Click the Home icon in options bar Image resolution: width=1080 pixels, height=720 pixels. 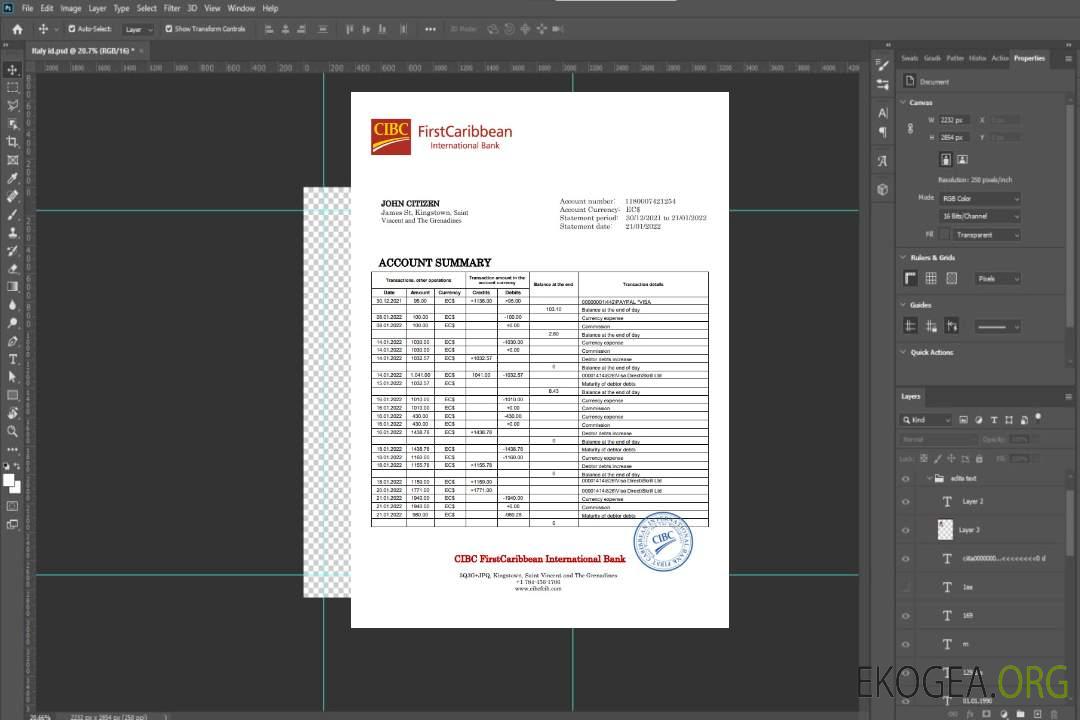point(17,29)
